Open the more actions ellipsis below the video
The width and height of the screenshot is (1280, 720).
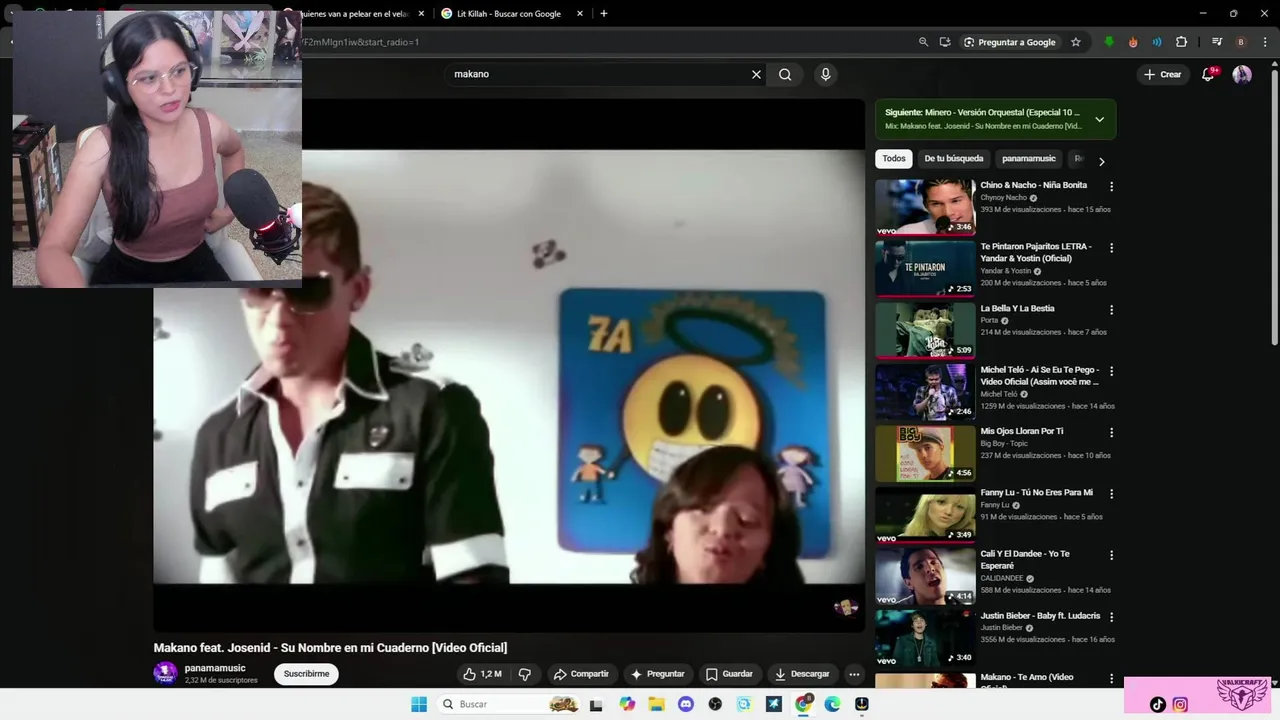(854, 674)
